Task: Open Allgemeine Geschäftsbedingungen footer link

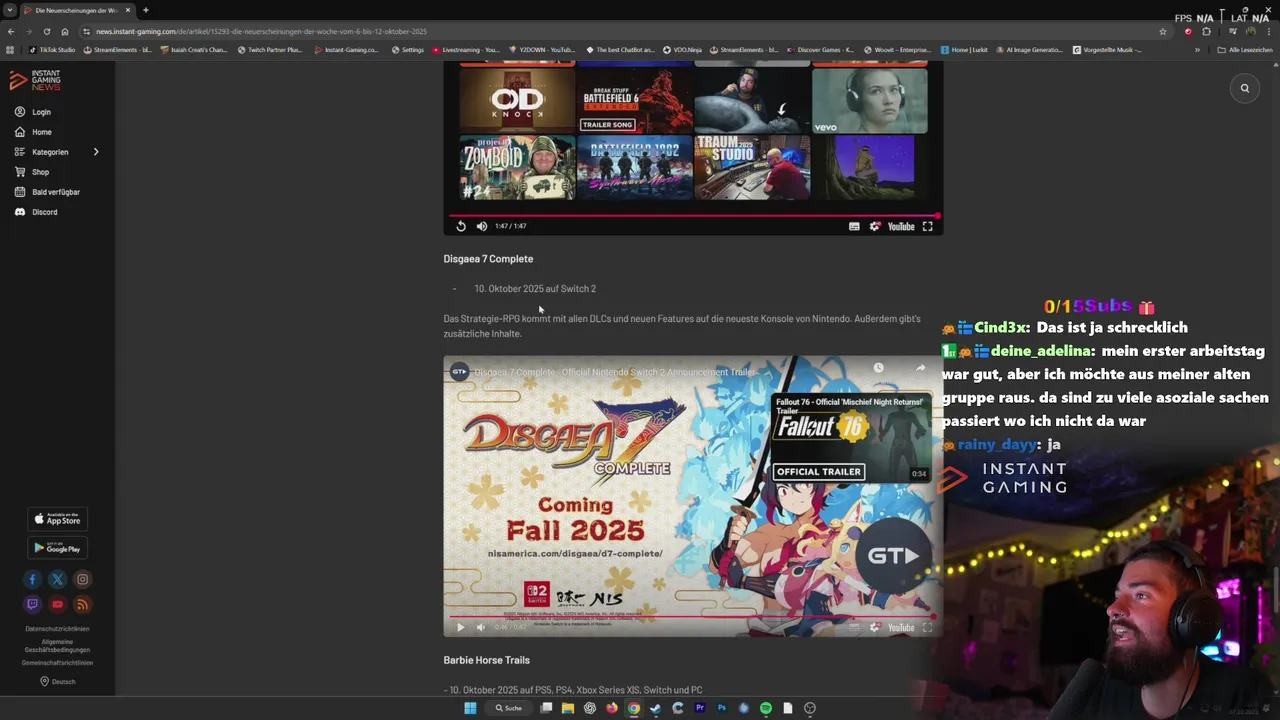Action: click(57, 645)
